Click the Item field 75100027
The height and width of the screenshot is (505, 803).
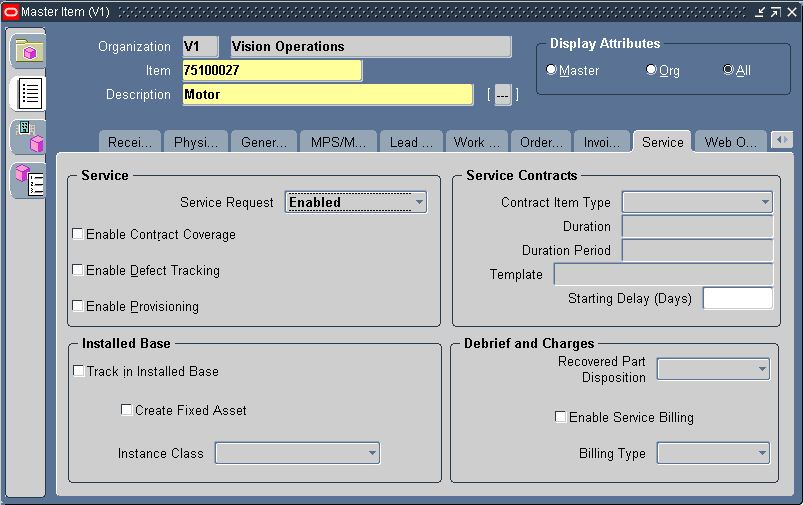tap(272, 71)
